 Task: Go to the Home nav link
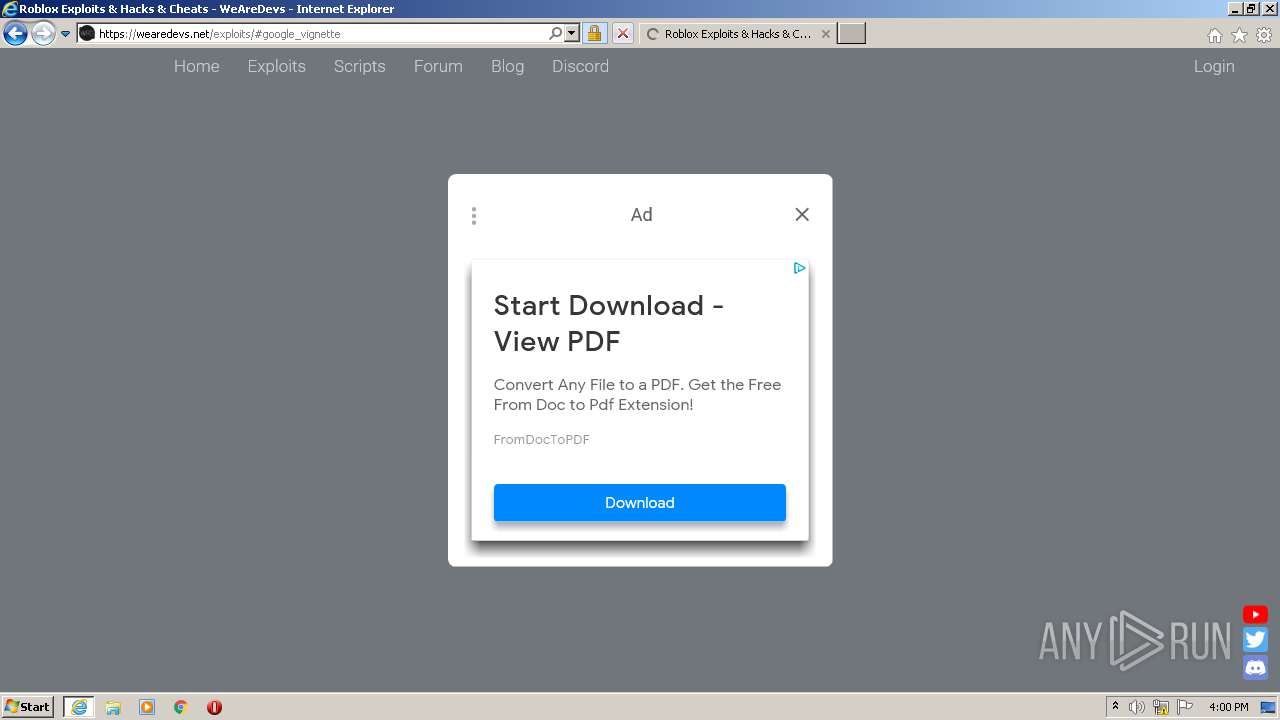click(196, 66)
